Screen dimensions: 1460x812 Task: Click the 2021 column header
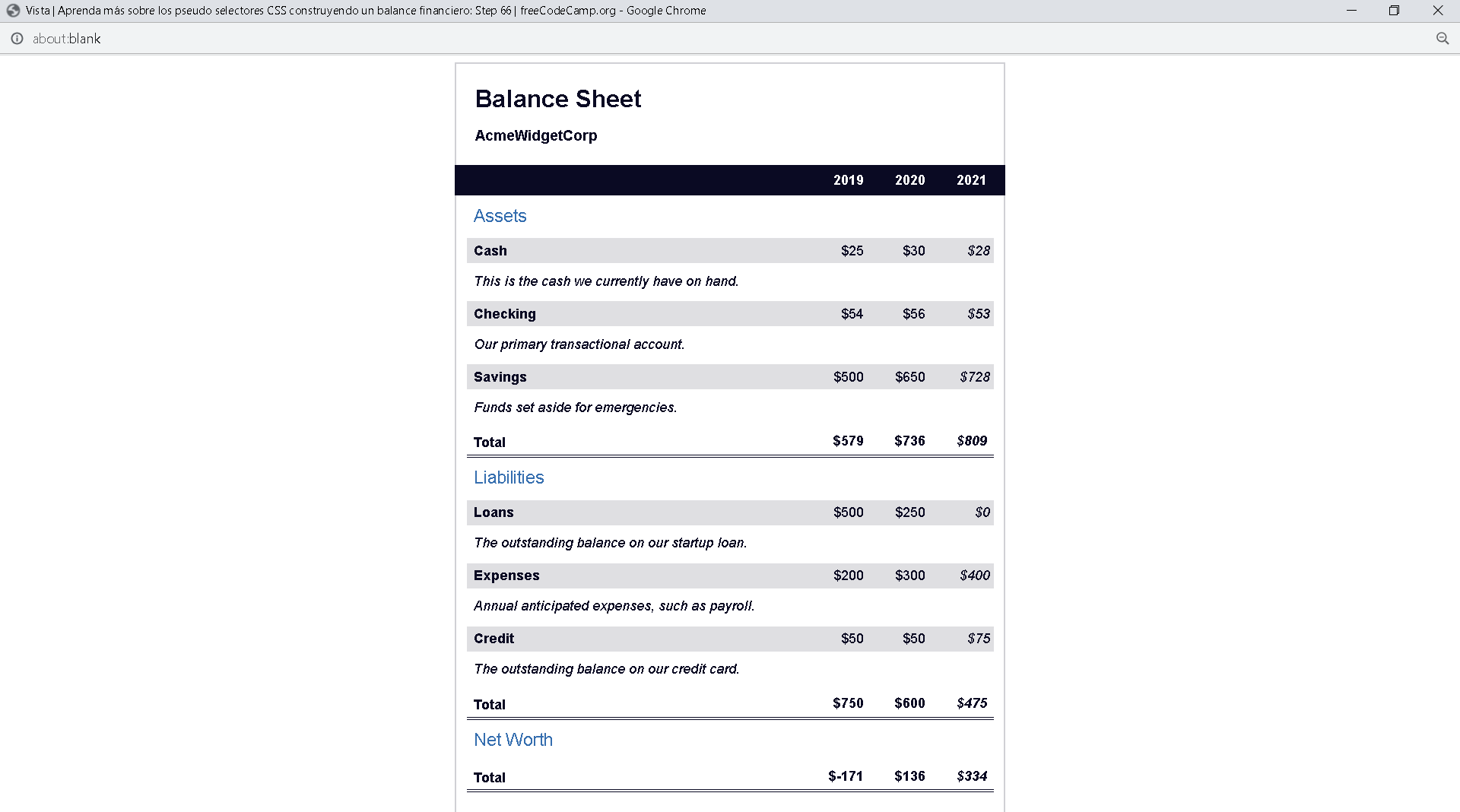point(971,180)
